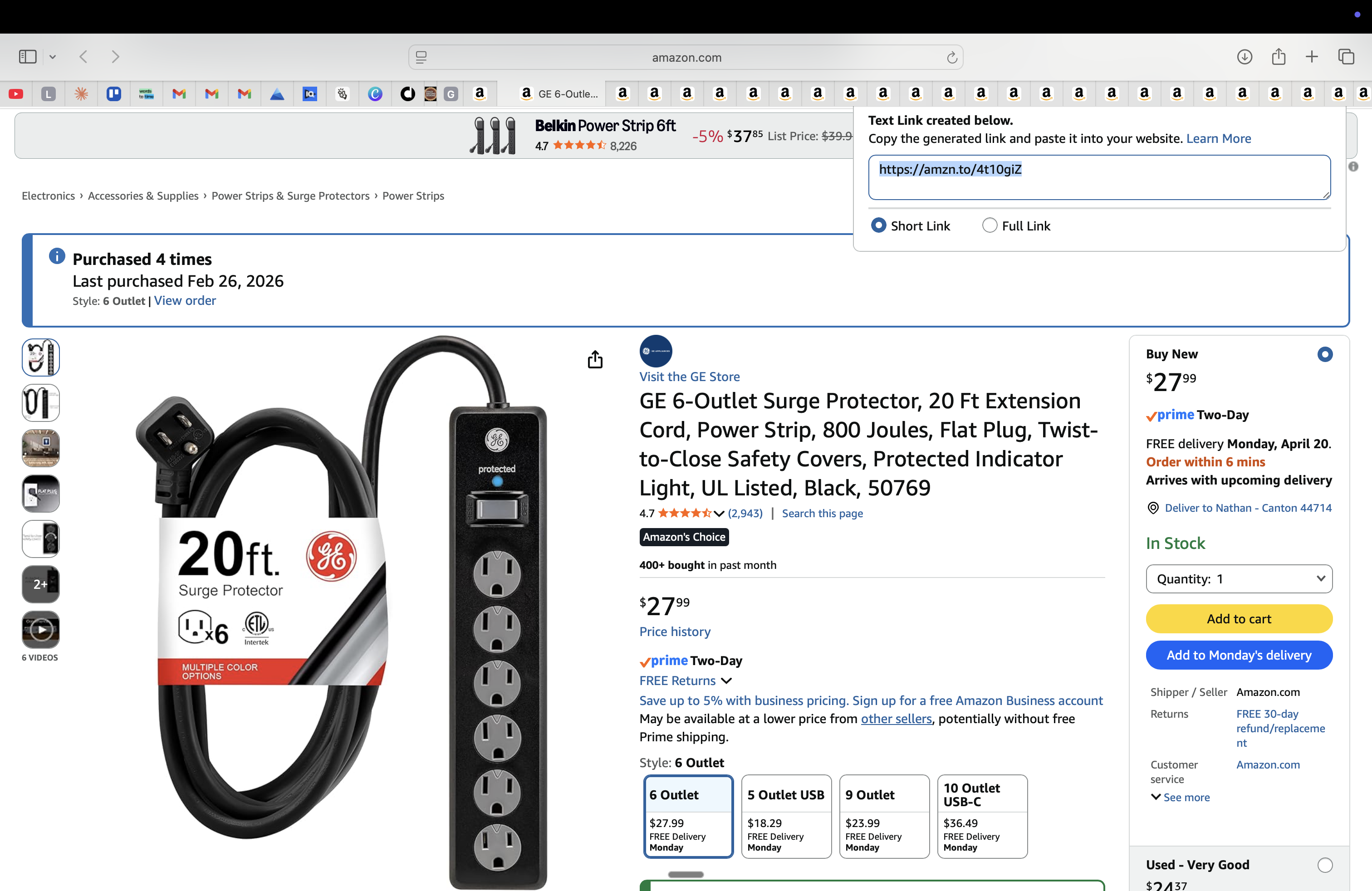Click the horizontal scrollbar under the style options

(686, 874)
